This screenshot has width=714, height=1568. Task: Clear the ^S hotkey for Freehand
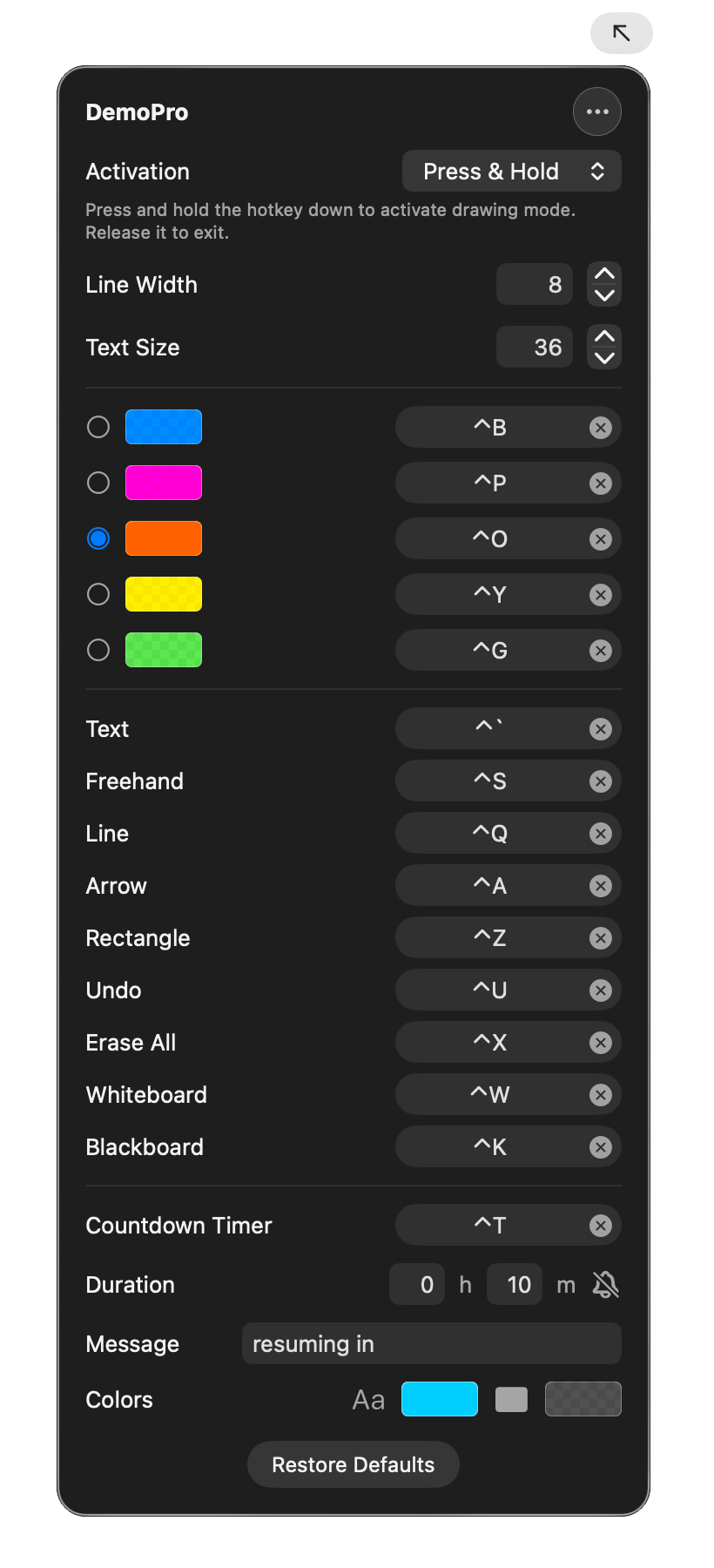[x=601, y=781]
